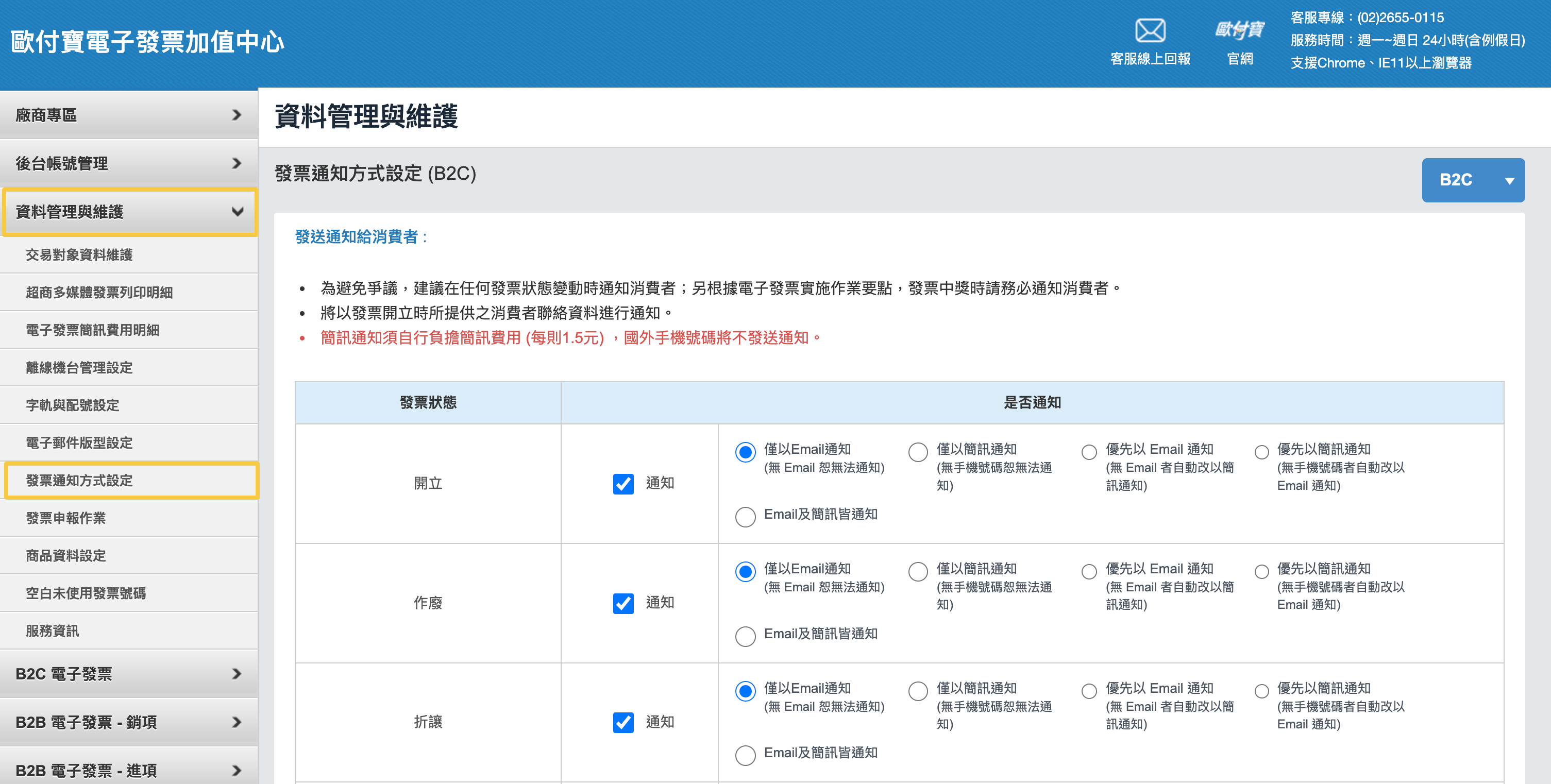Expand the B2C 電子發票 section arrow

(x=237, y=674)
